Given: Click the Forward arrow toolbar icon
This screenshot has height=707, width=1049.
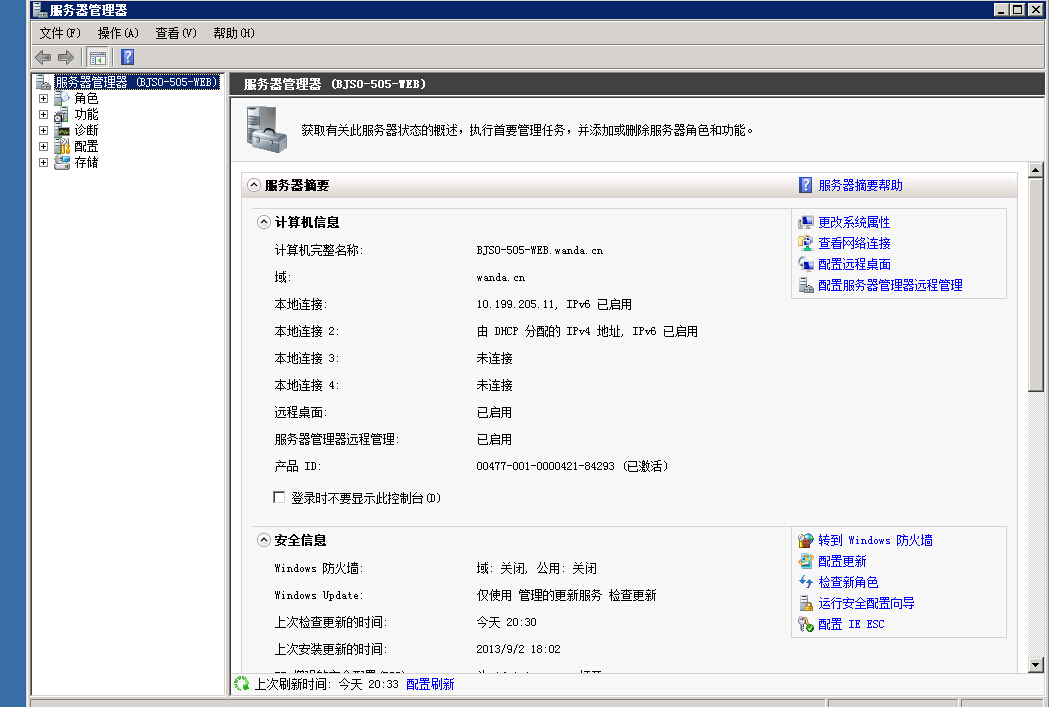Looking at the screenshot, I should point(66,58).
